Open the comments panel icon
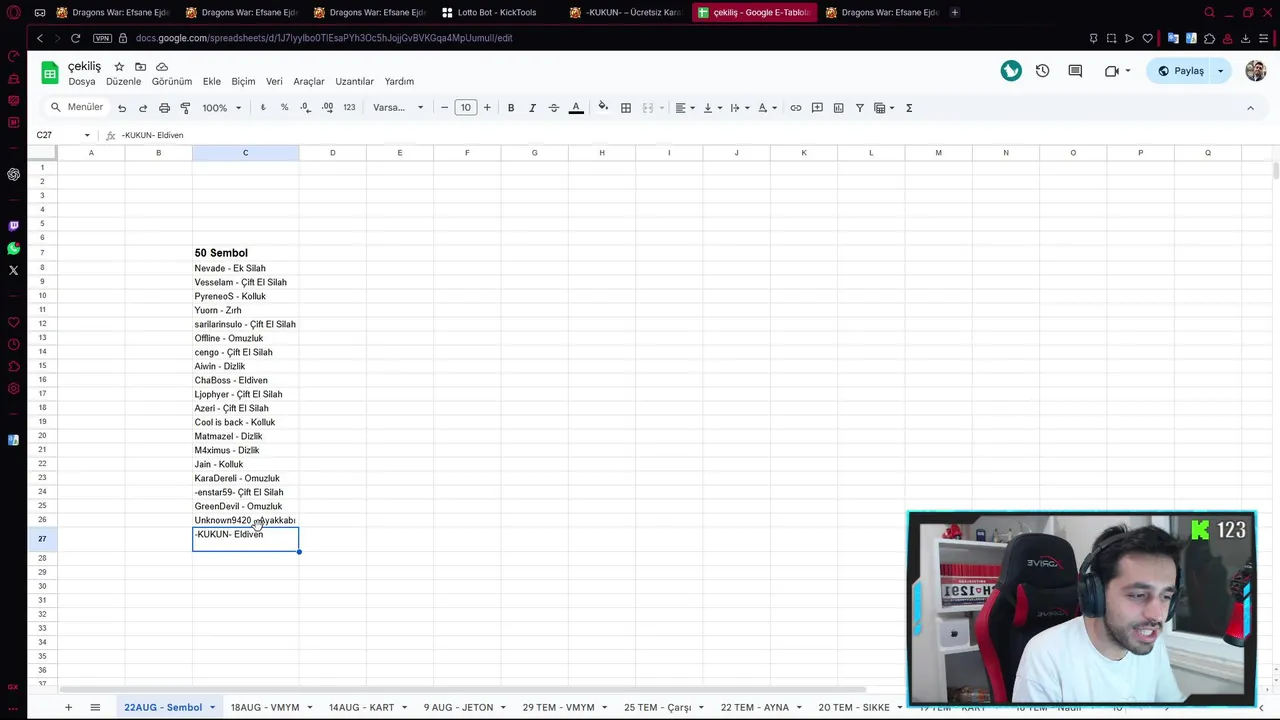1280x720 pixels. (1075, 71)
